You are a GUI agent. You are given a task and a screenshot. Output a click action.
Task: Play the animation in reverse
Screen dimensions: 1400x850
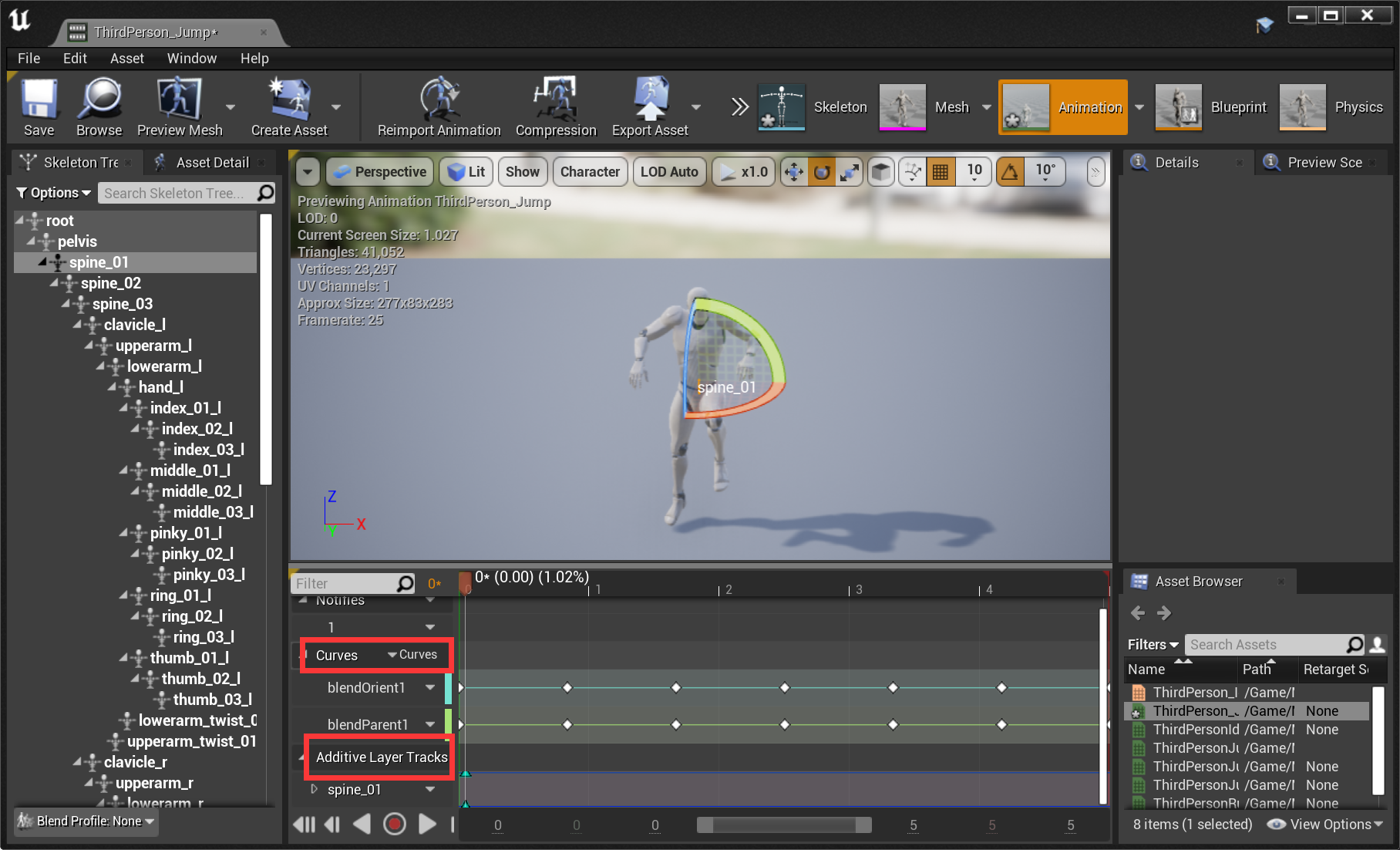coord(362,825)
